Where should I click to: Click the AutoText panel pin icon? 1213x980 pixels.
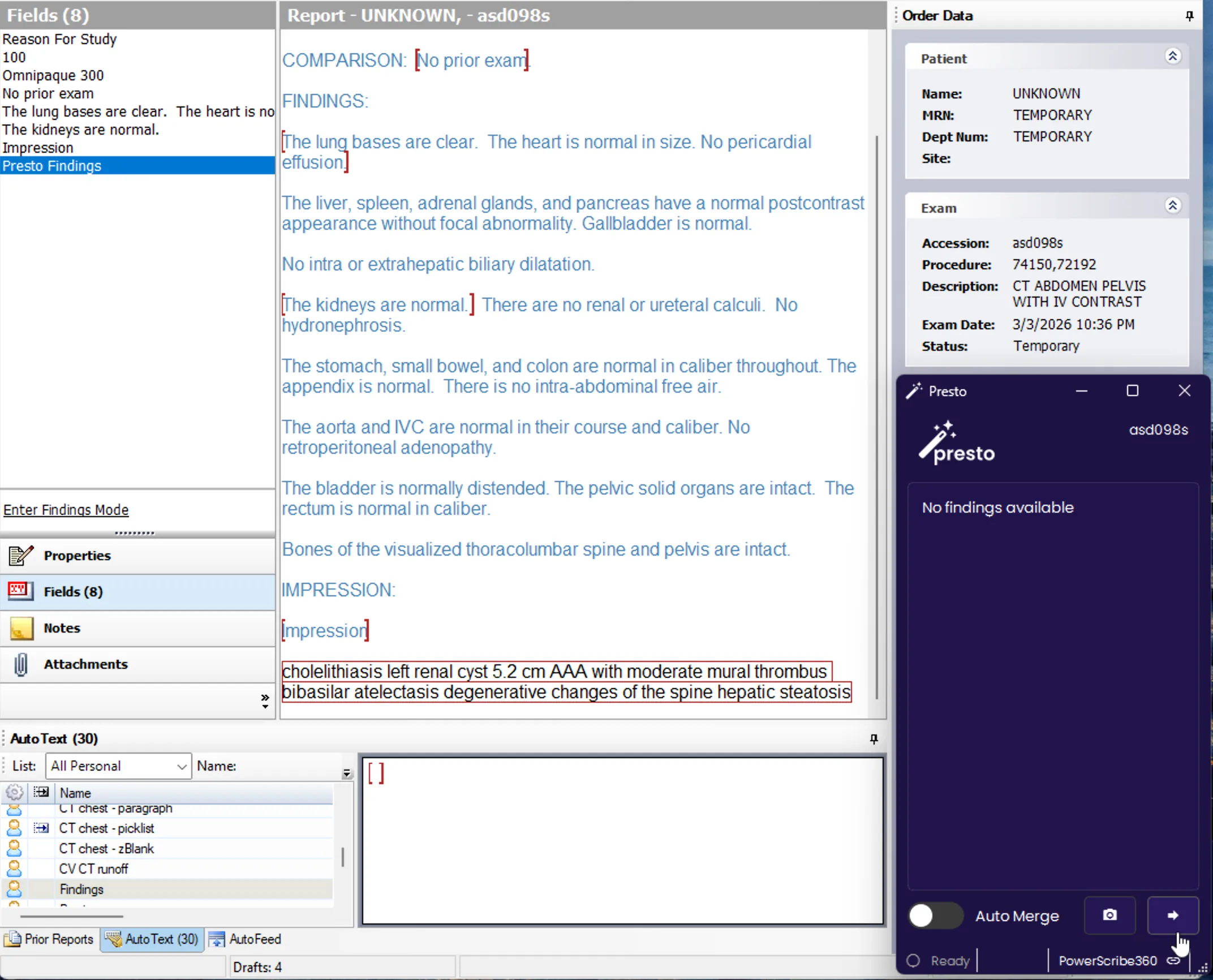pyautogui.click(x=874, y=738)
